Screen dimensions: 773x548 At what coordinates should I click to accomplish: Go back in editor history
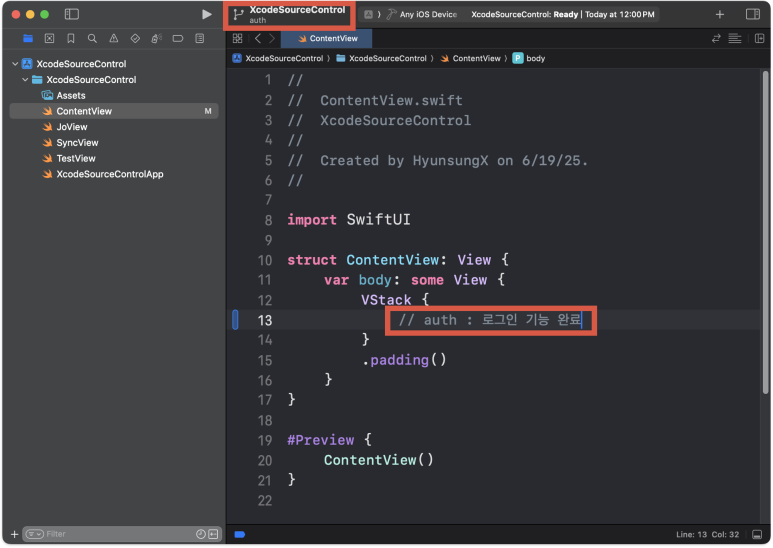[258, 38]
